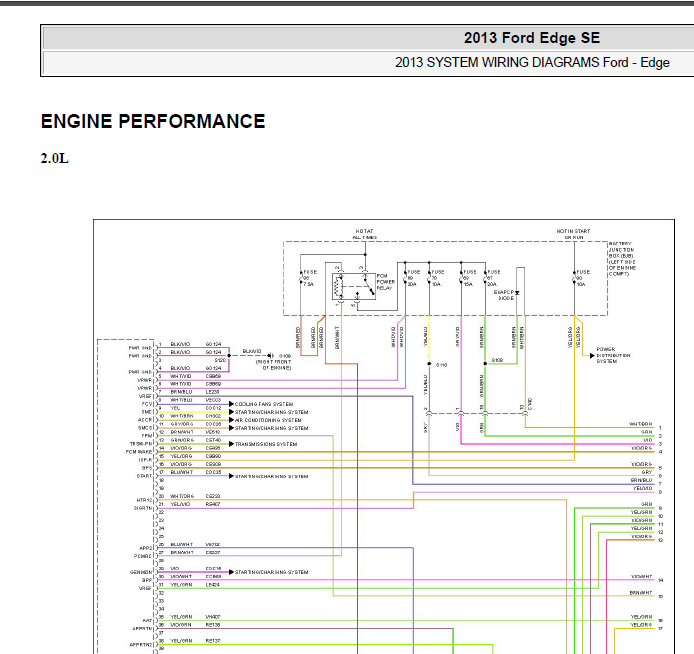The image size is (694, 654).
Task: Click the Hot At All Times label
Action: (x=365, y=234)
